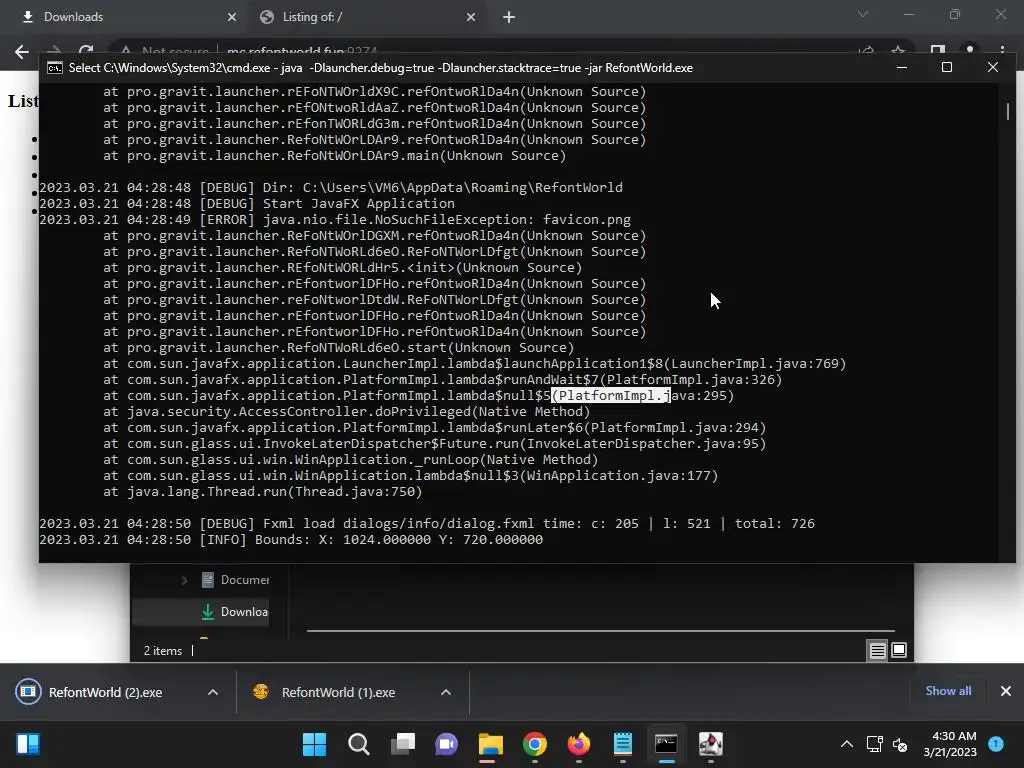
Task: Open options chevron for RefontWorld (1).exe
Action: [x=446, y=692]
